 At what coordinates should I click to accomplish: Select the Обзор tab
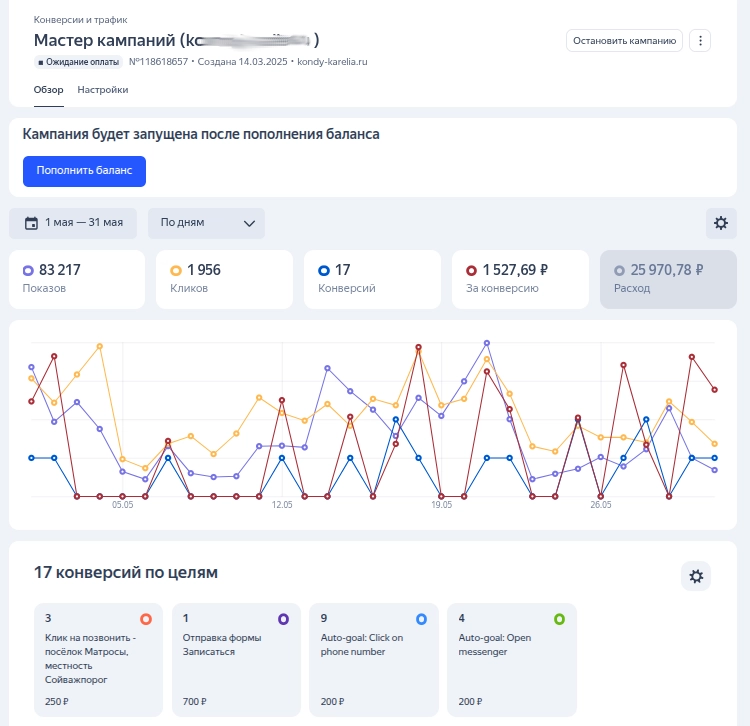click(x=49, y=90)
